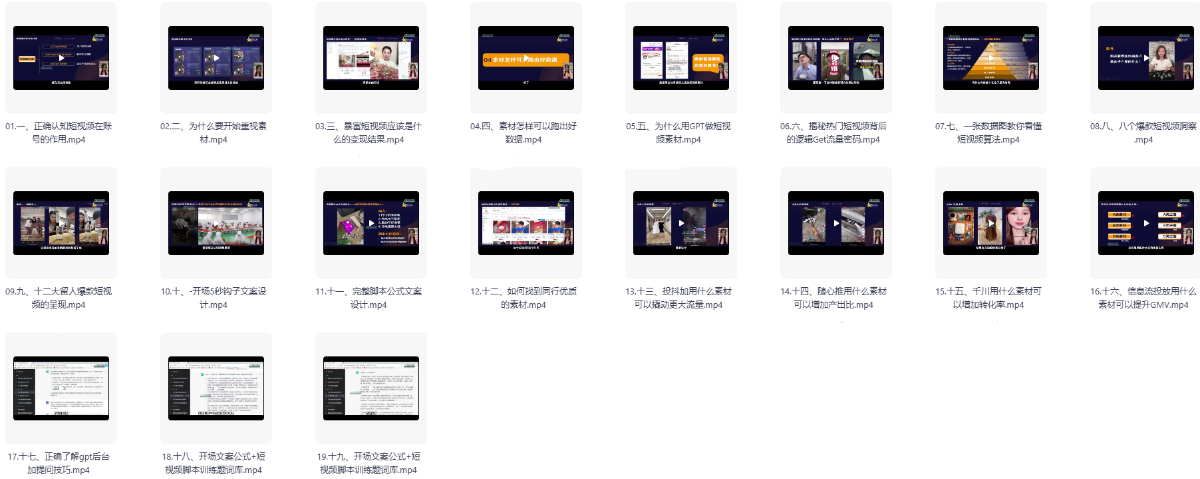Click thumbnail for 03 暴富短视频 video
This screenshot has width=1200, height=479.
click(x=371, y=58)
